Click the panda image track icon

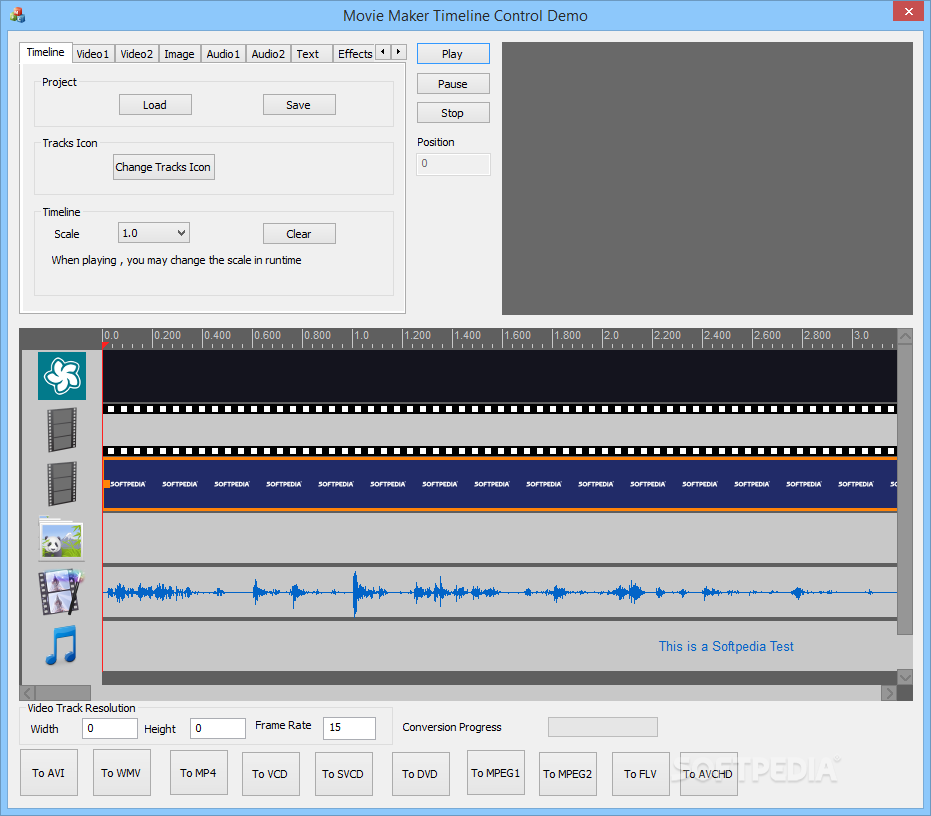coord(62,539)
